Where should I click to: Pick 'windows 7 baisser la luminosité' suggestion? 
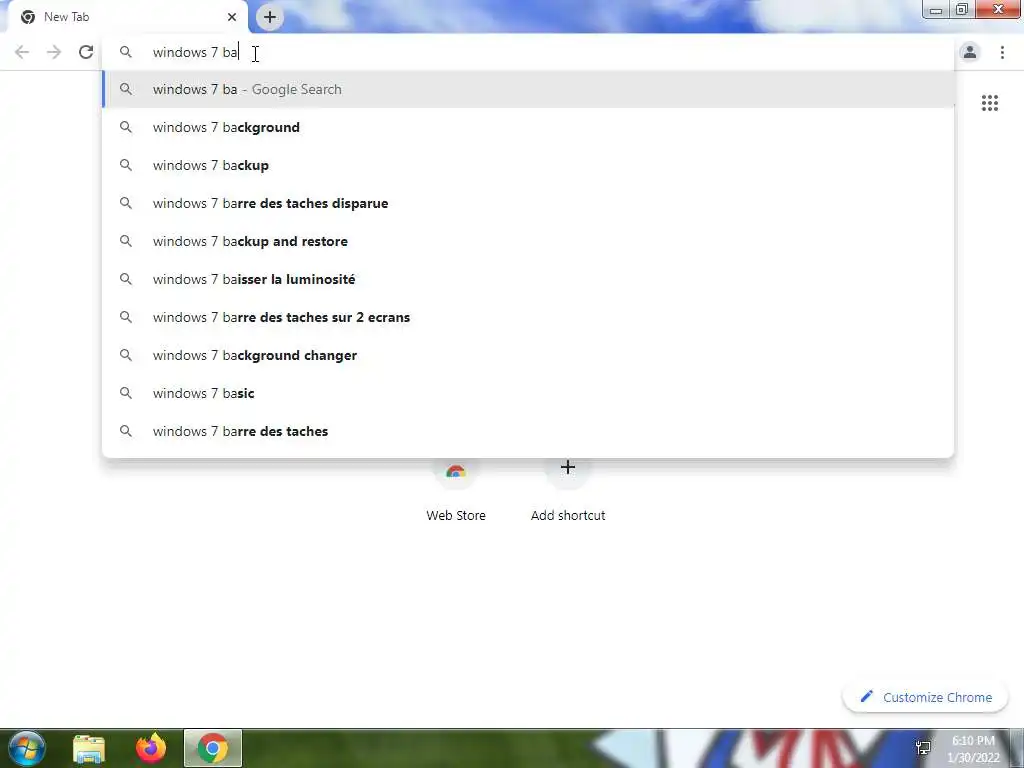(x=528, y=279)
